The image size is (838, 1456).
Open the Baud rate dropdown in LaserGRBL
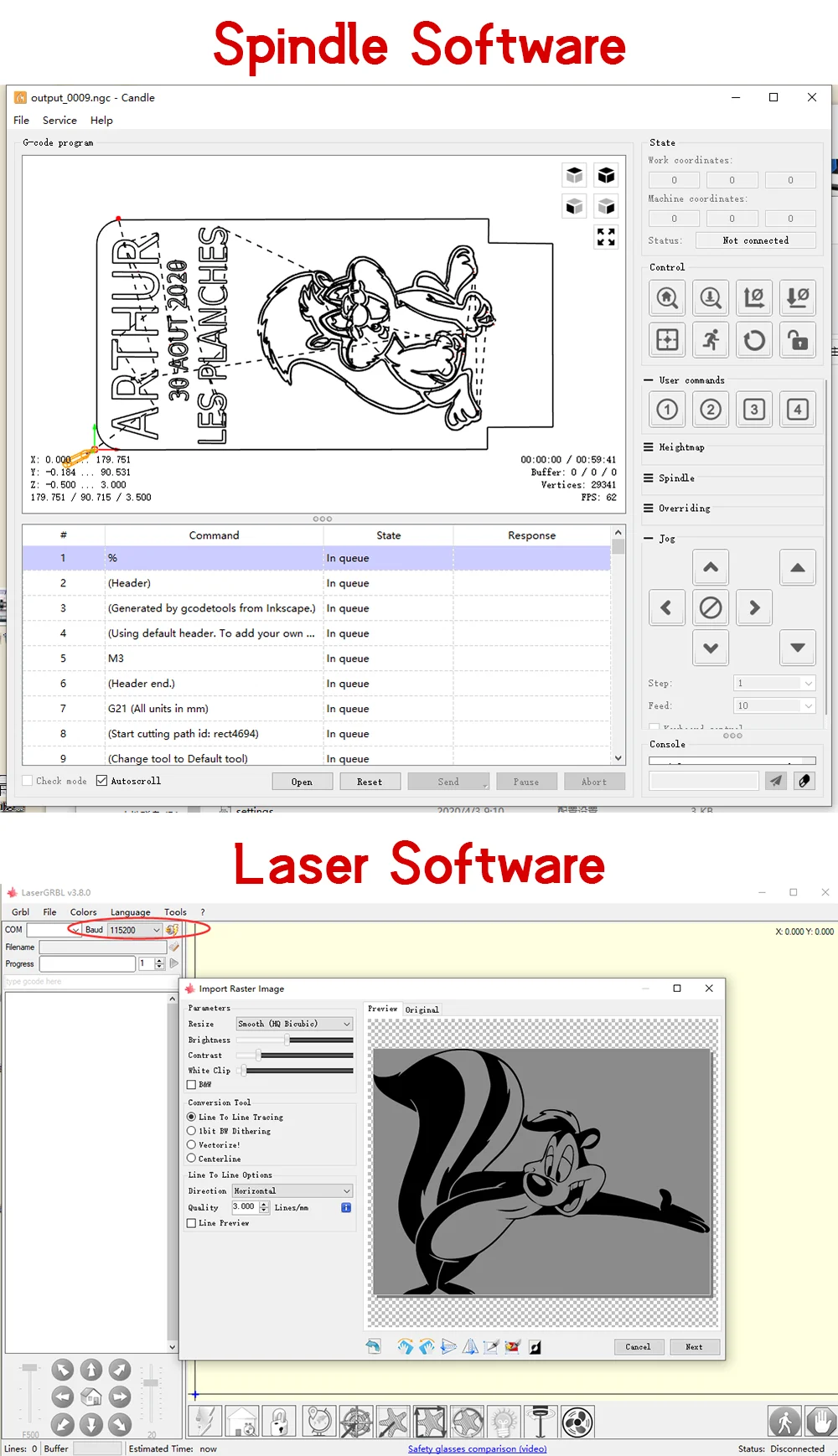135,930
